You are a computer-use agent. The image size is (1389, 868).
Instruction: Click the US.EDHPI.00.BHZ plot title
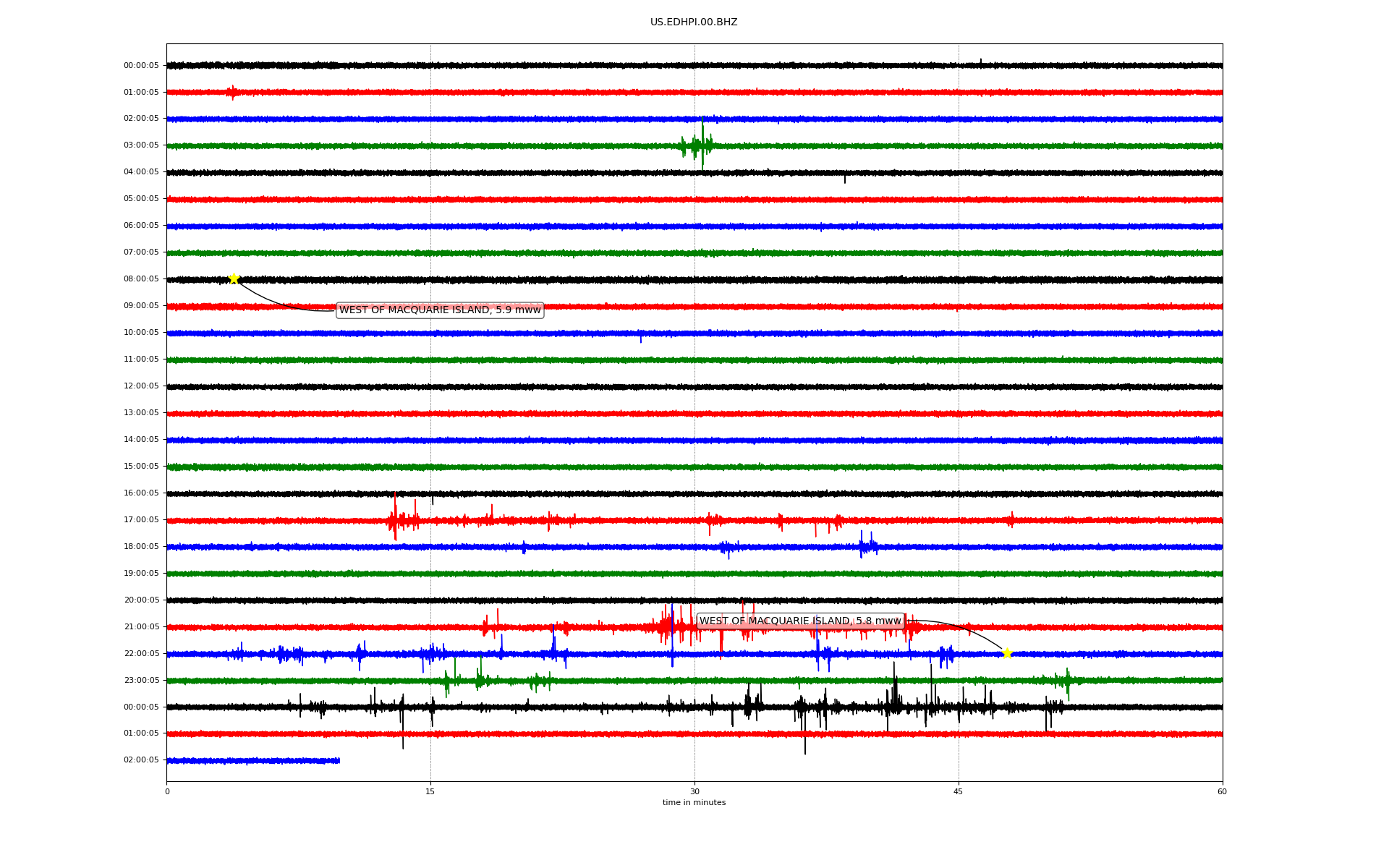(694, 22)
